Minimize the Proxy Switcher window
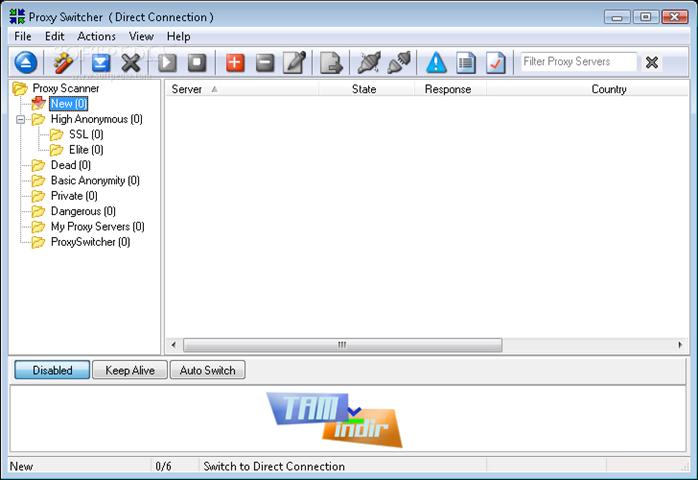 (617, 17)
